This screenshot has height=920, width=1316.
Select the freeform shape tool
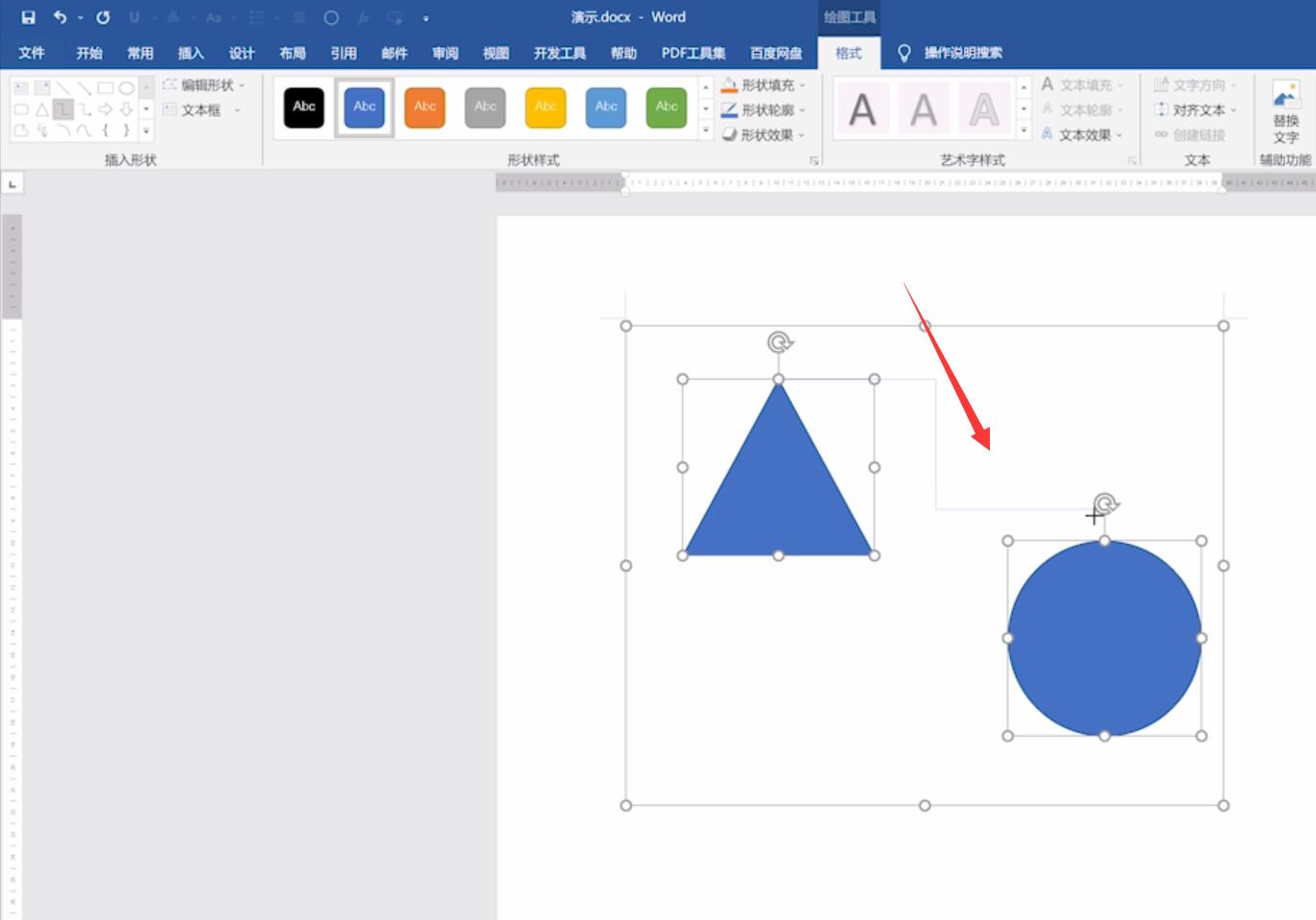click(21, 130)
